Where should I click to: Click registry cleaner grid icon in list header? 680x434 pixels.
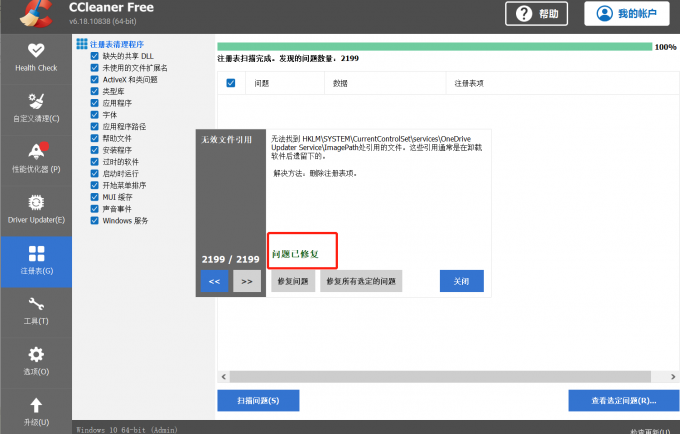(x=82, y=44)
